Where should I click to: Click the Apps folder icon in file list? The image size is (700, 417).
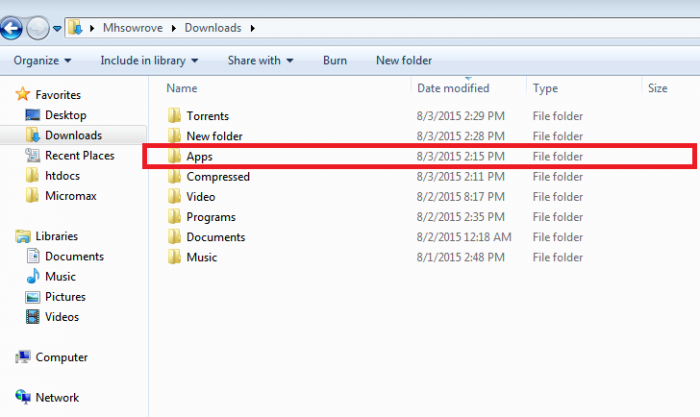pos(174,156)
